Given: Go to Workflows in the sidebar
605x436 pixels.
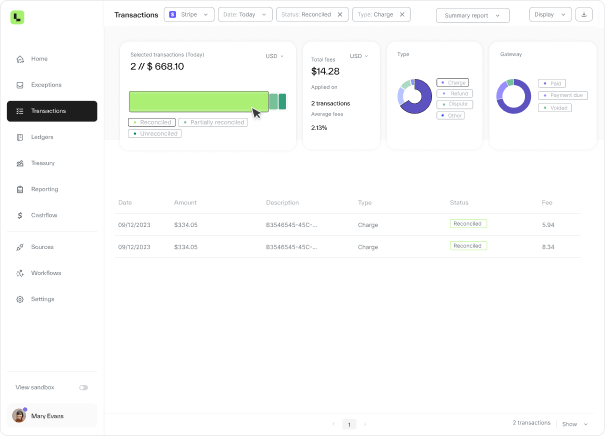Looking at the screenshot, I should 46,273.
